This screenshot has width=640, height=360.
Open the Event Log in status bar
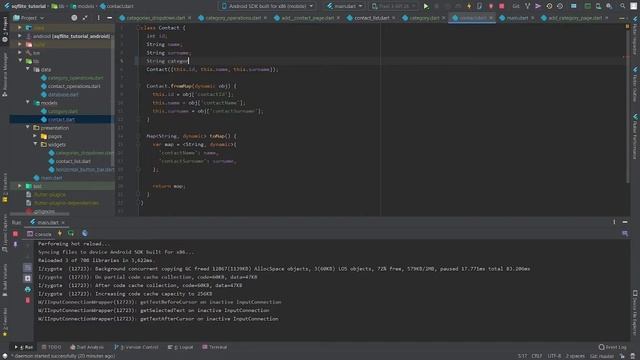tap(613, 347)
